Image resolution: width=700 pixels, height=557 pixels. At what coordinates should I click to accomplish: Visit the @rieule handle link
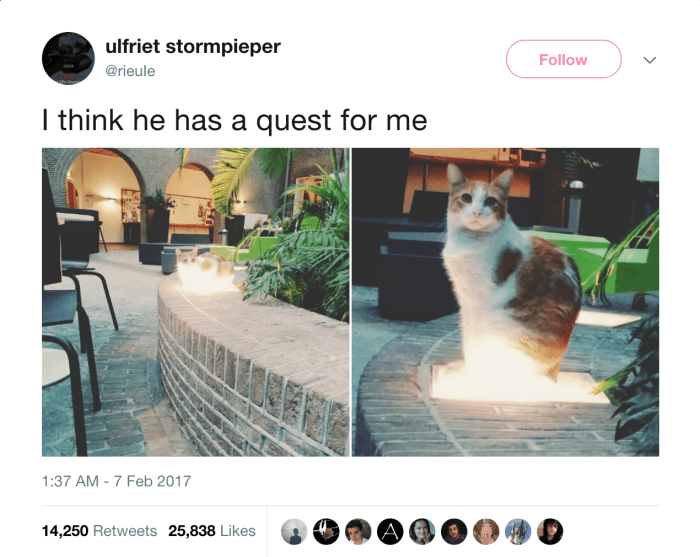[x=130, y=71]
